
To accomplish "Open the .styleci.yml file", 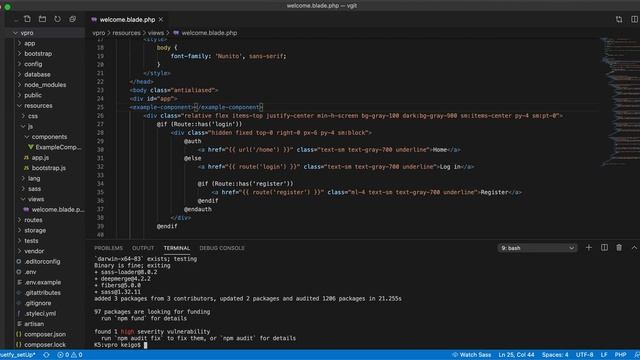I will point(36,313).
